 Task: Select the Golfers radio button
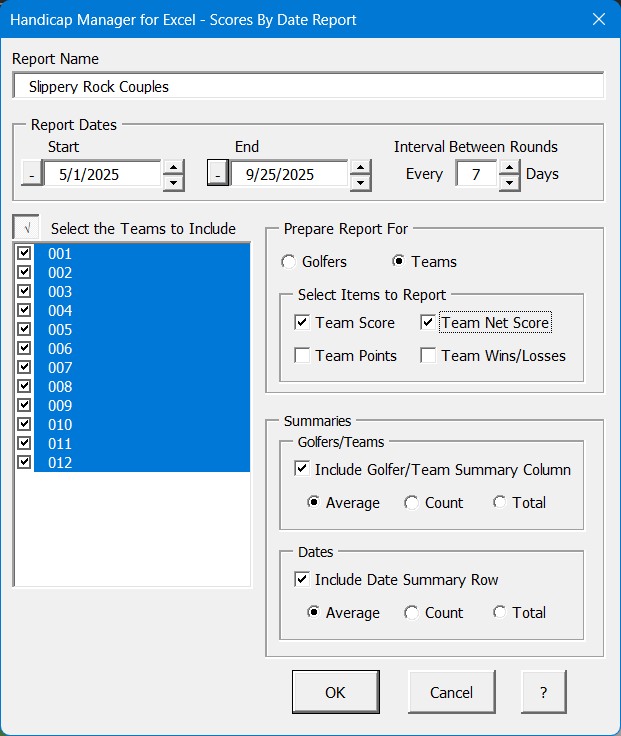point(289,261)
